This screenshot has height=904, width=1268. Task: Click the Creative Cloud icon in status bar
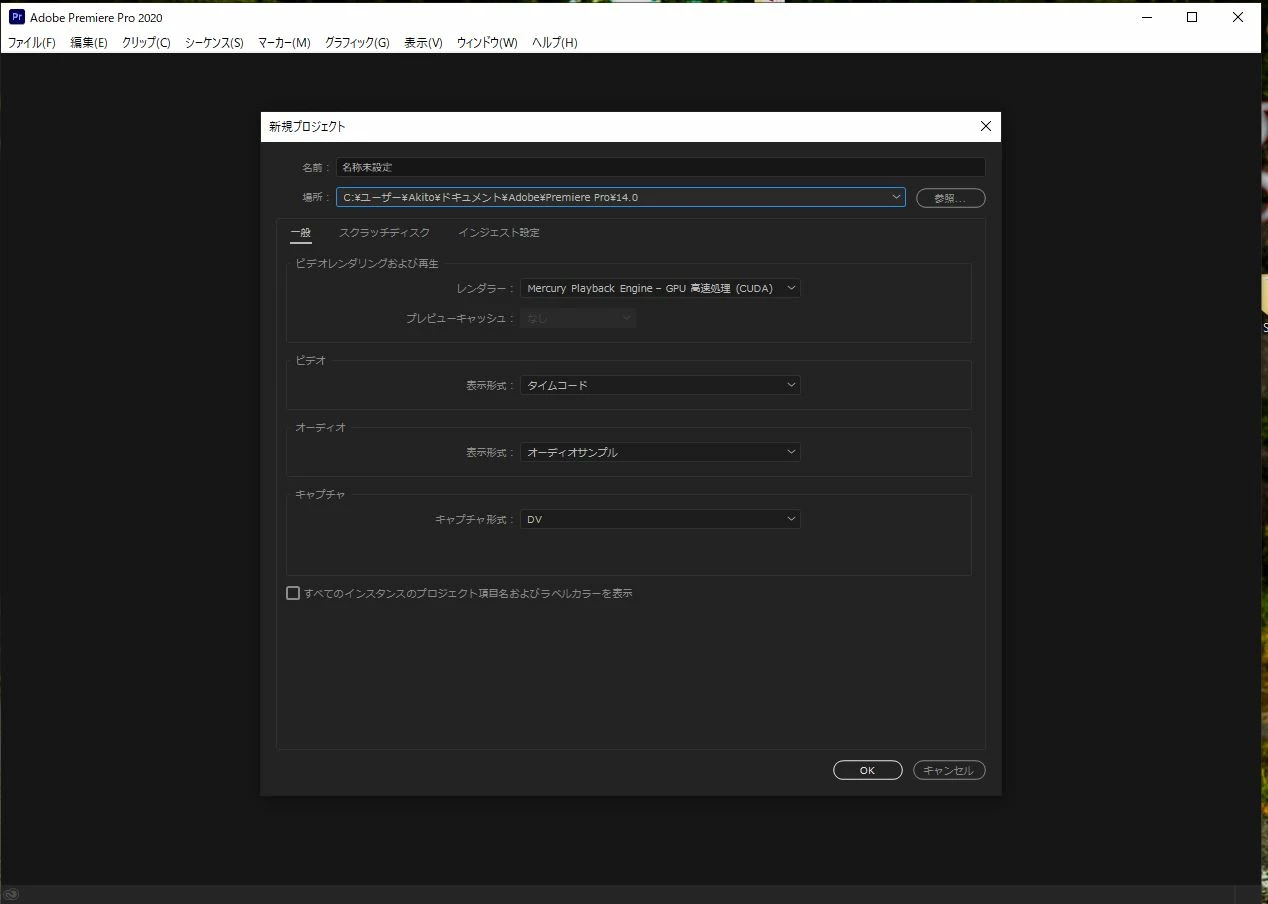pos(12,895)
